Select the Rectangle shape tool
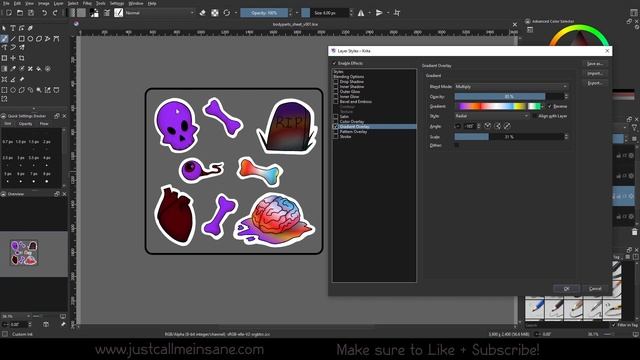 click(21, 39)
